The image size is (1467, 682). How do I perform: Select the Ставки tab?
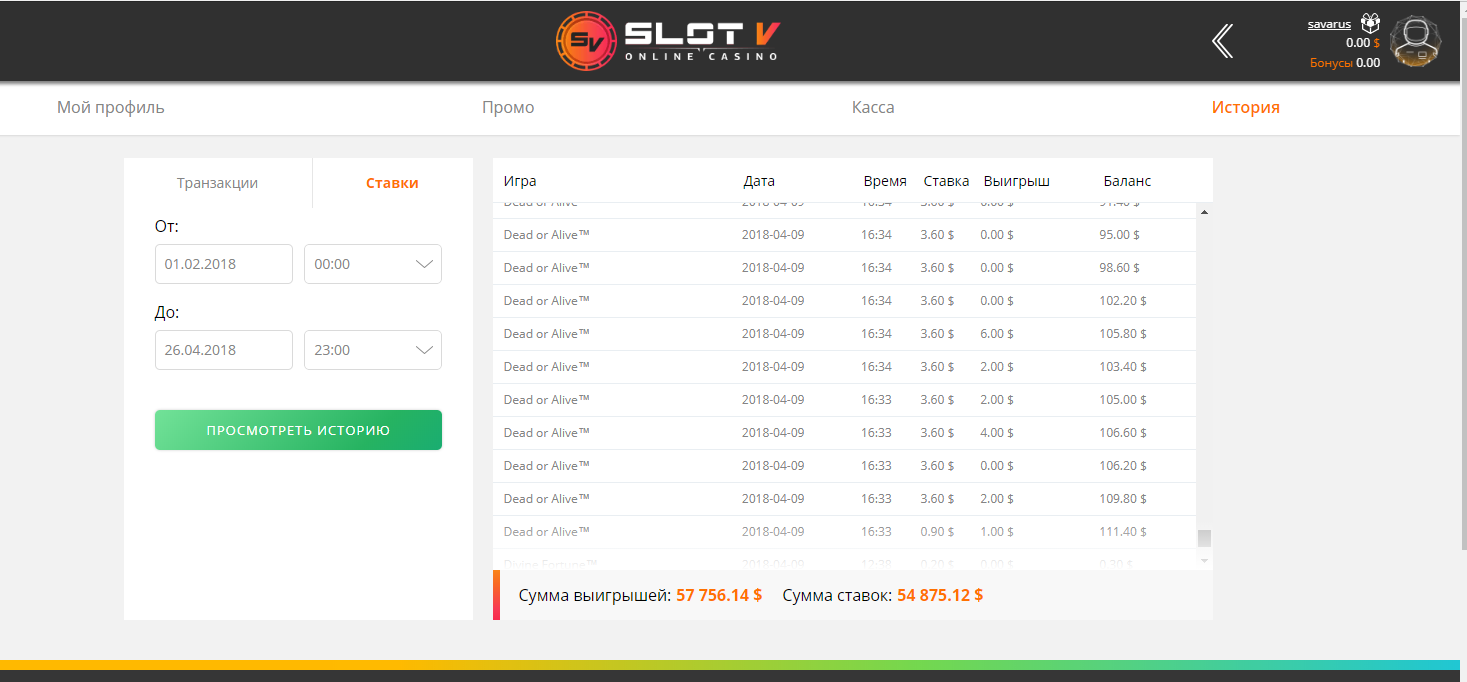point(392,183)
